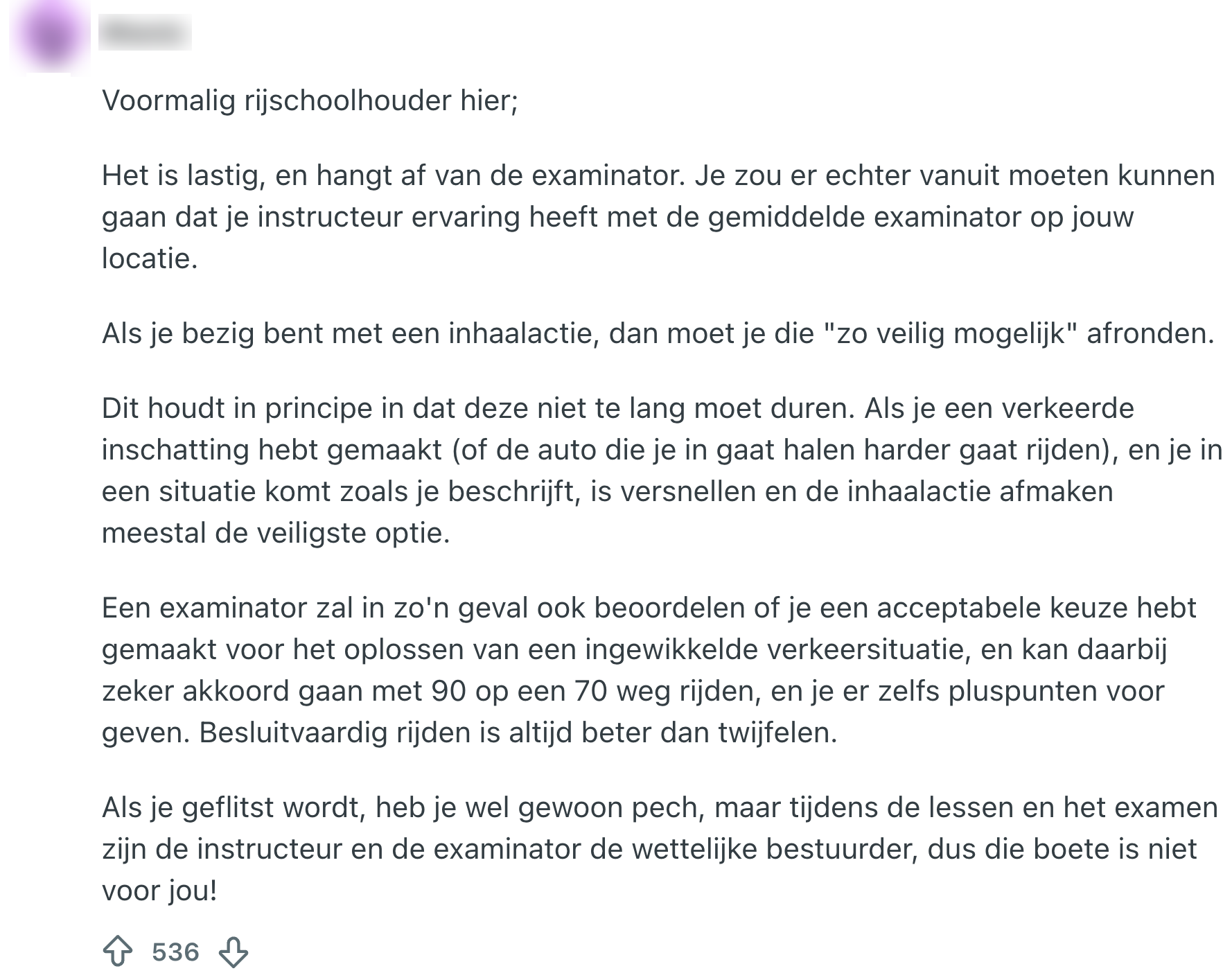Open the blurred username's profile
This screenshot has width=1232, height=980.
pyautogui.click(x=145, y=32)
